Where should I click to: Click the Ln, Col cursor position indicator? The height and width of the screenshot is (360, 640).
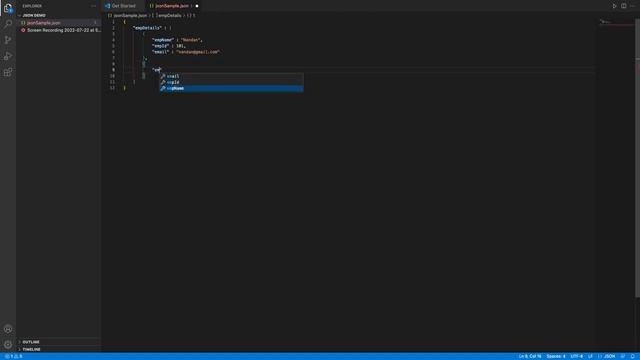tap(530, 356)
